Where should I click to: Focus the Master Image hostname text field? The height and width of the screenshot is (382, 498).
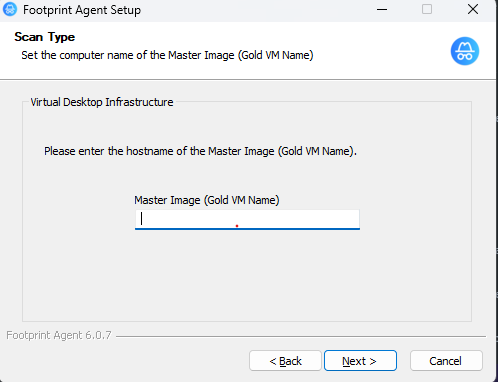click(247, 219)
